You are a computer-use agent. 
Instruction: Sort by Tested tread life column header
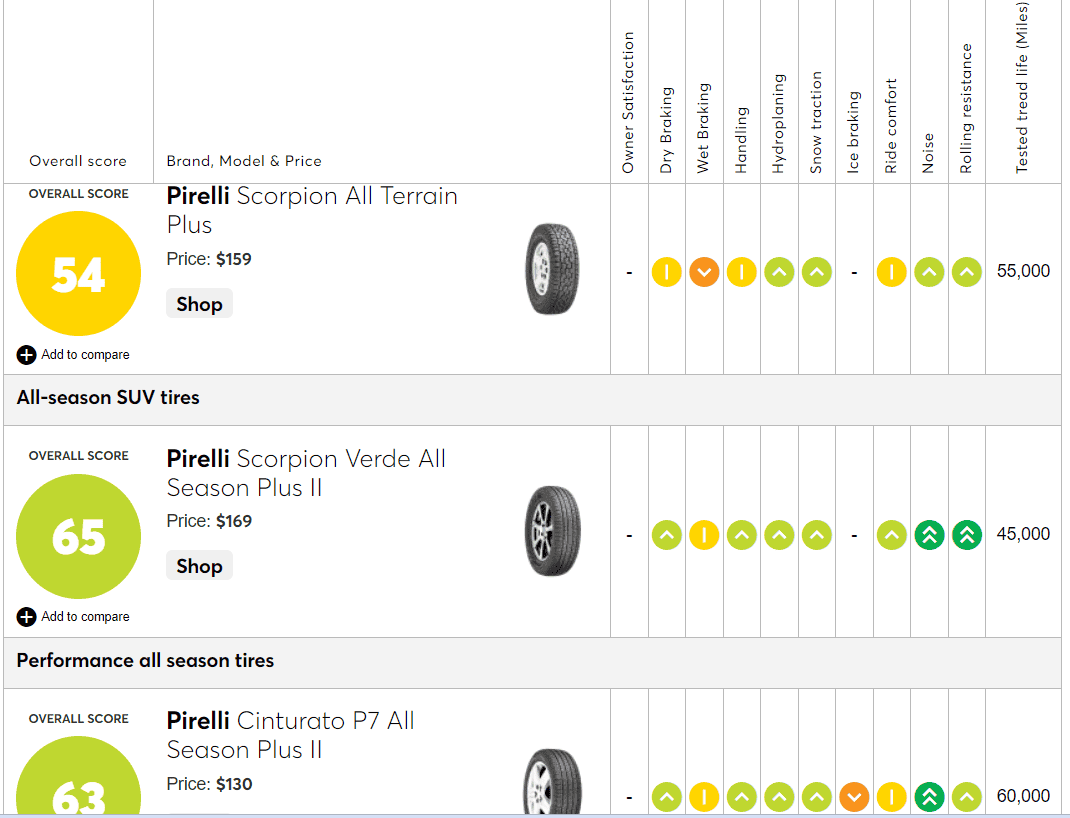(x=1022, y=90)
